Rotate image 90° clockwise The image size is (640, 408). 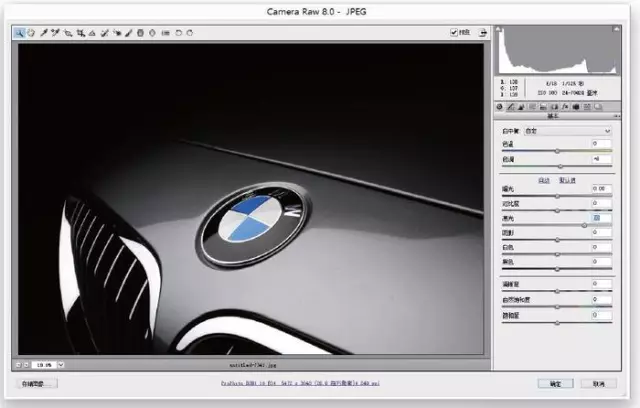[189, 32]
